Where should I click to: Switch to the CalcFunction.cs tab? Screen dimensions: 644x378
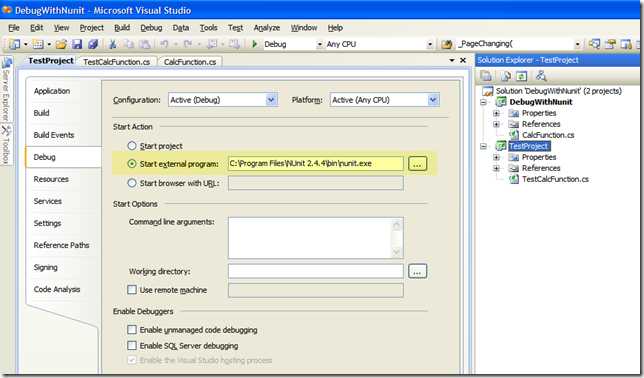190,62
